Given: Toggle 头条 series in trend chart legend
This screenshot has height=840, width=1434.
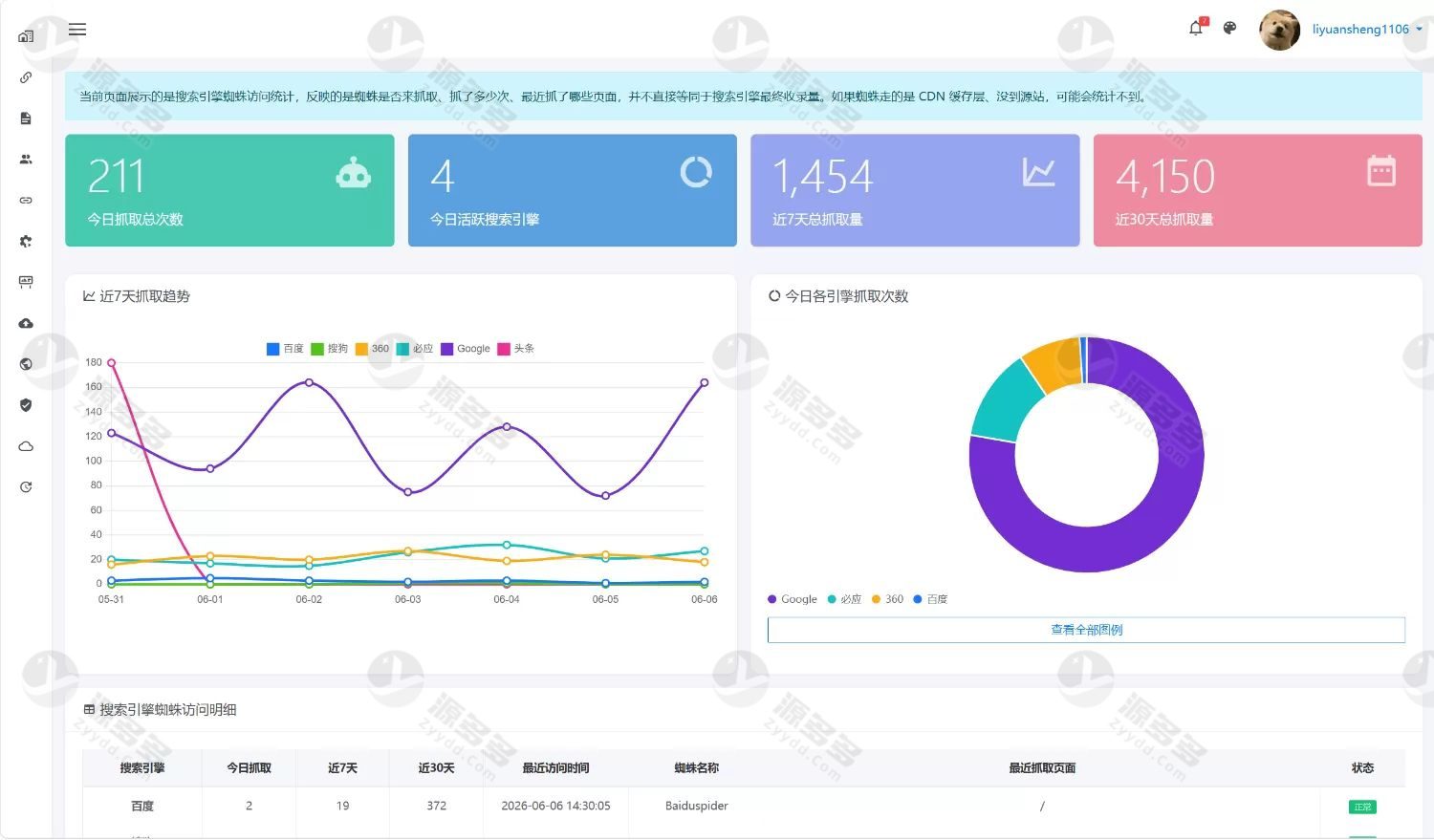Looking at the screenshot, I should (x=516, y=349).
